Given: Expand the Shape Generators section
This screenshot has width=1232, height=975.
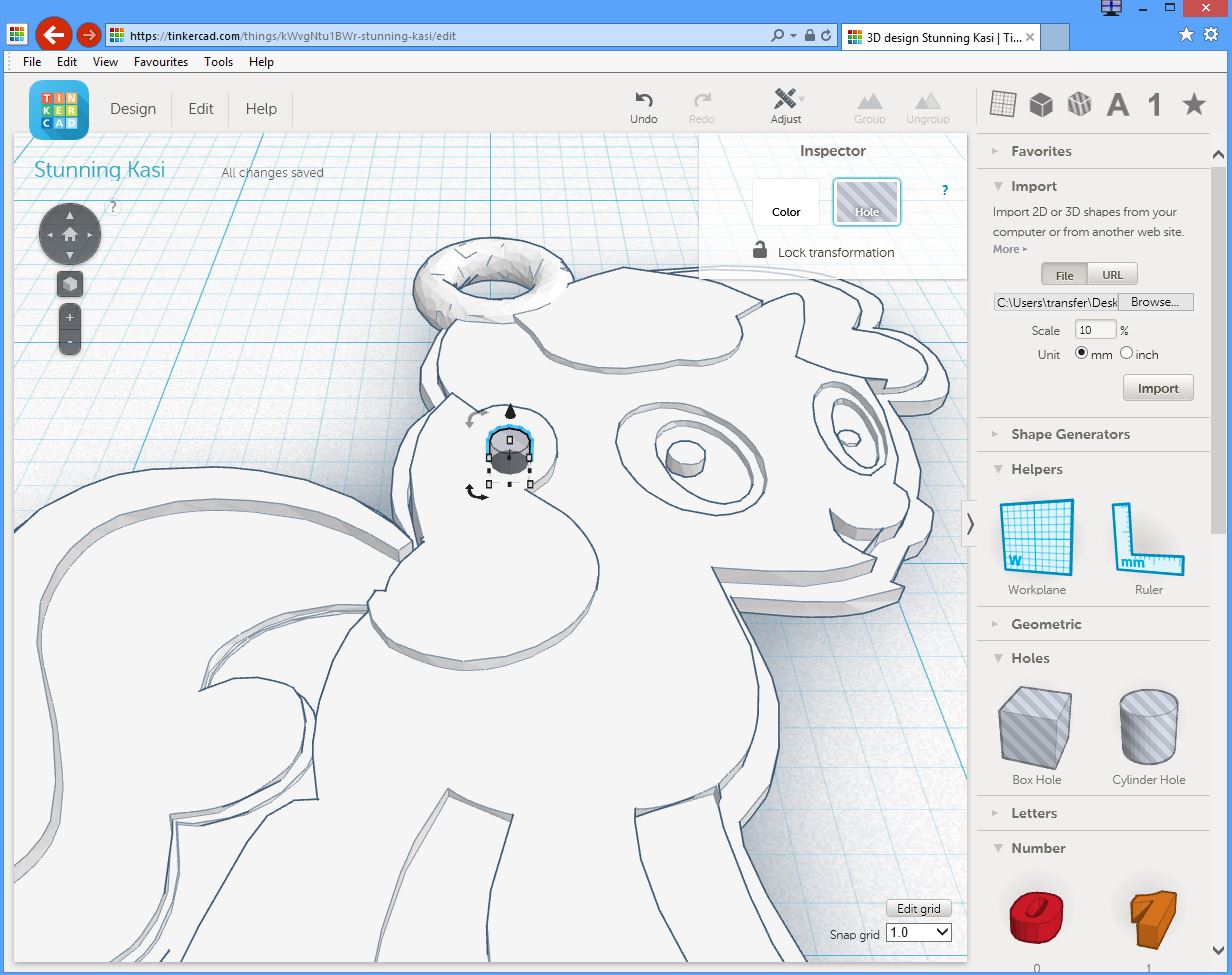Looking at the screenshot, I should (x=1070, y=434).
